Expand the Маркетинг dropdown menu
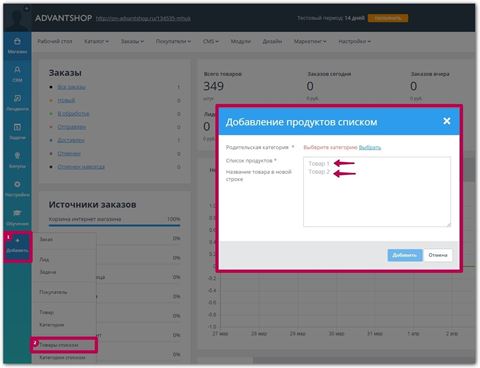Screen dimensions: 480x368 point(310,41)
